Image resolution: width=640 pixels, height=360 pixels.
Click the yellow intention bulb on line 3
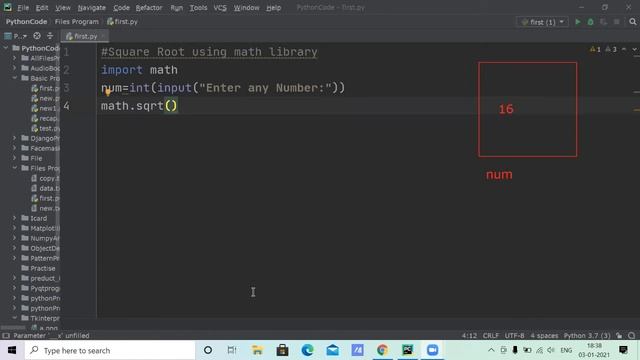(108, 92)
